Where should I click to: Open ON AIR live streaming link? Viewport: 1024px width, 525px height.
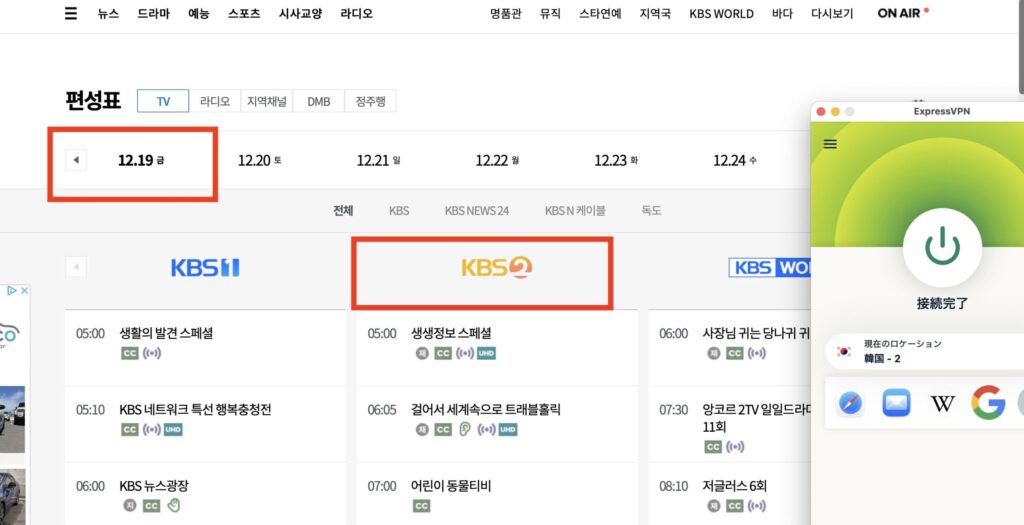[902, 14]
